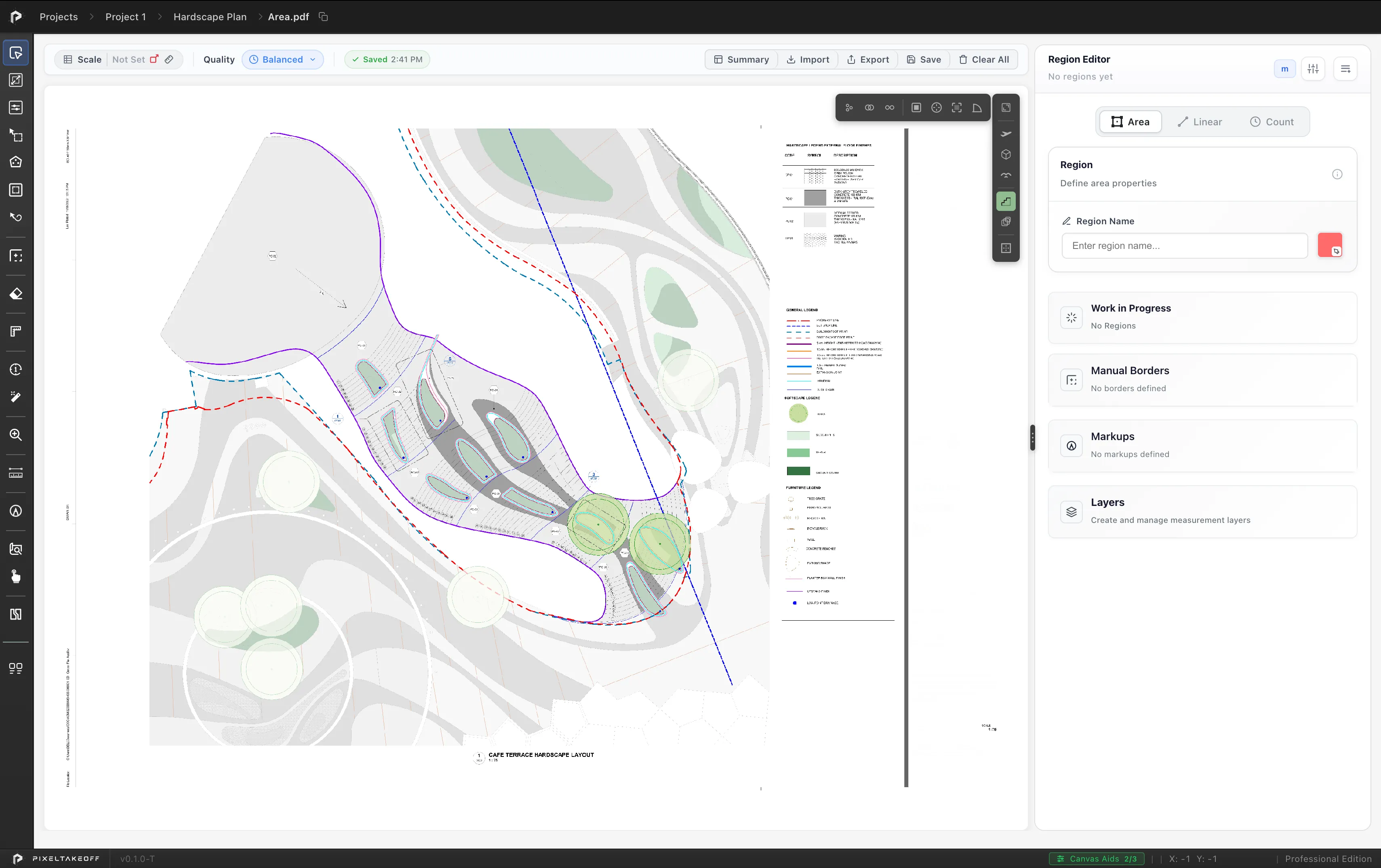The width and height of the screenshot is (1381, 868).
Task: Activate the eraser tool
Action: click(x=16, y=294)
